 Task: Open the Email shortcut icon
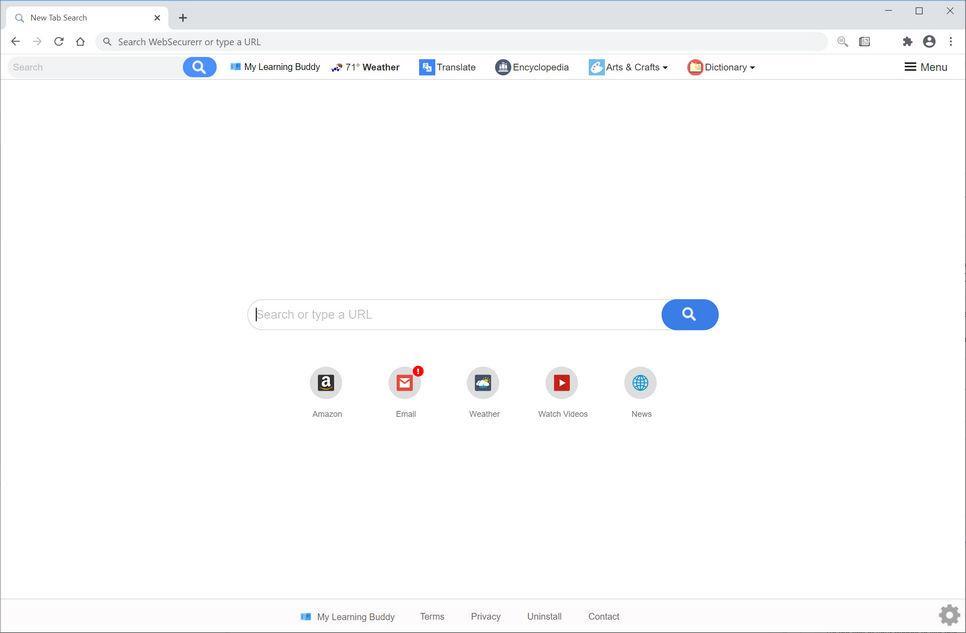(405, 383)
